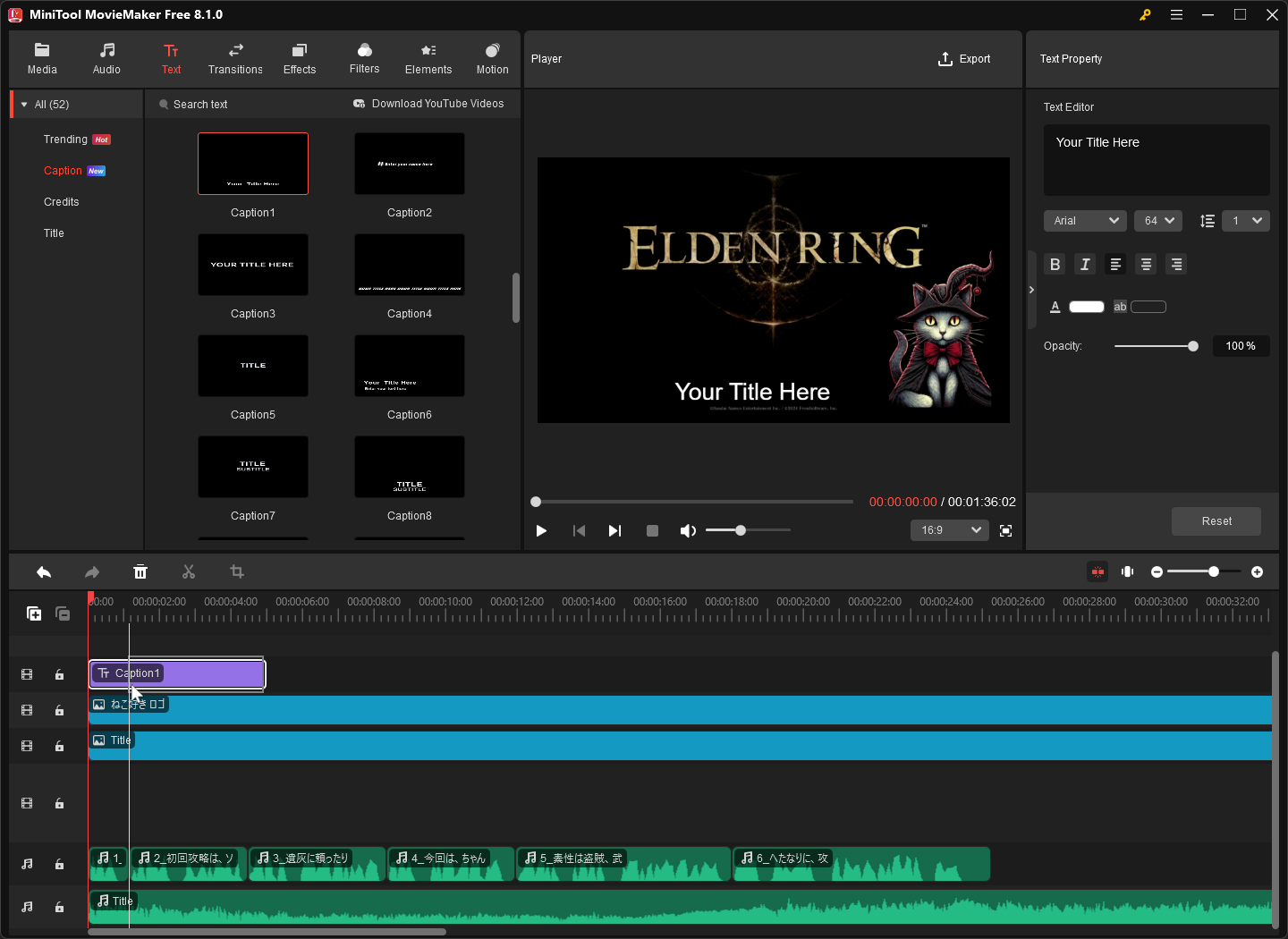Add a new track
The height and width of the screenshot is (939, 1288).
(x=34, y=613)
